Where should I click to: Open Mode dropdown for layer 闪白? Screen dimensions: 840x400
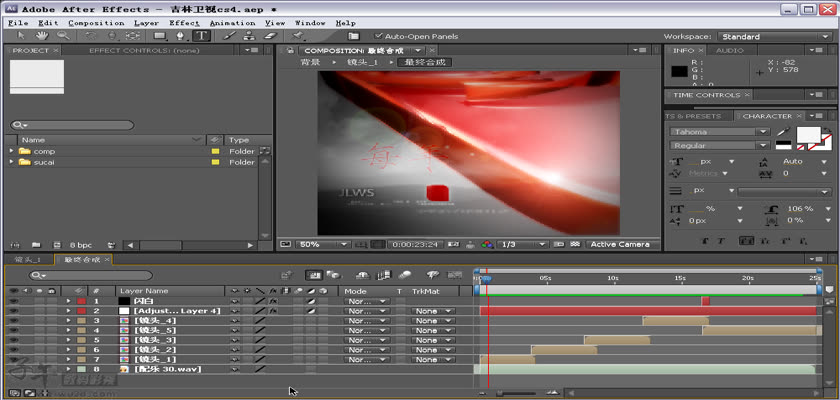[366, 301]
